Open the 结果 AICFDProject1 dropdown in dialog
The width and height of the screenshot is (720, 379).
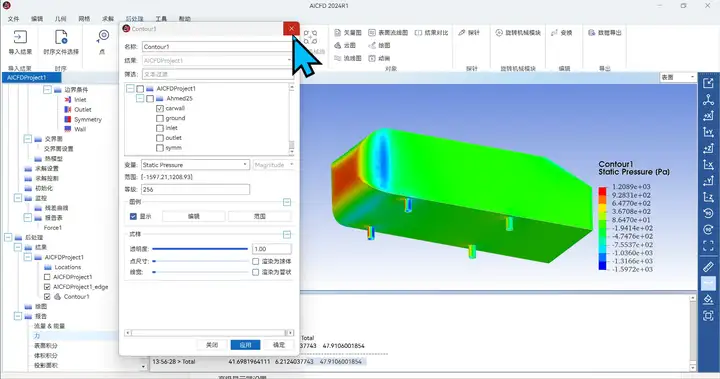click(x=217, y=60)
